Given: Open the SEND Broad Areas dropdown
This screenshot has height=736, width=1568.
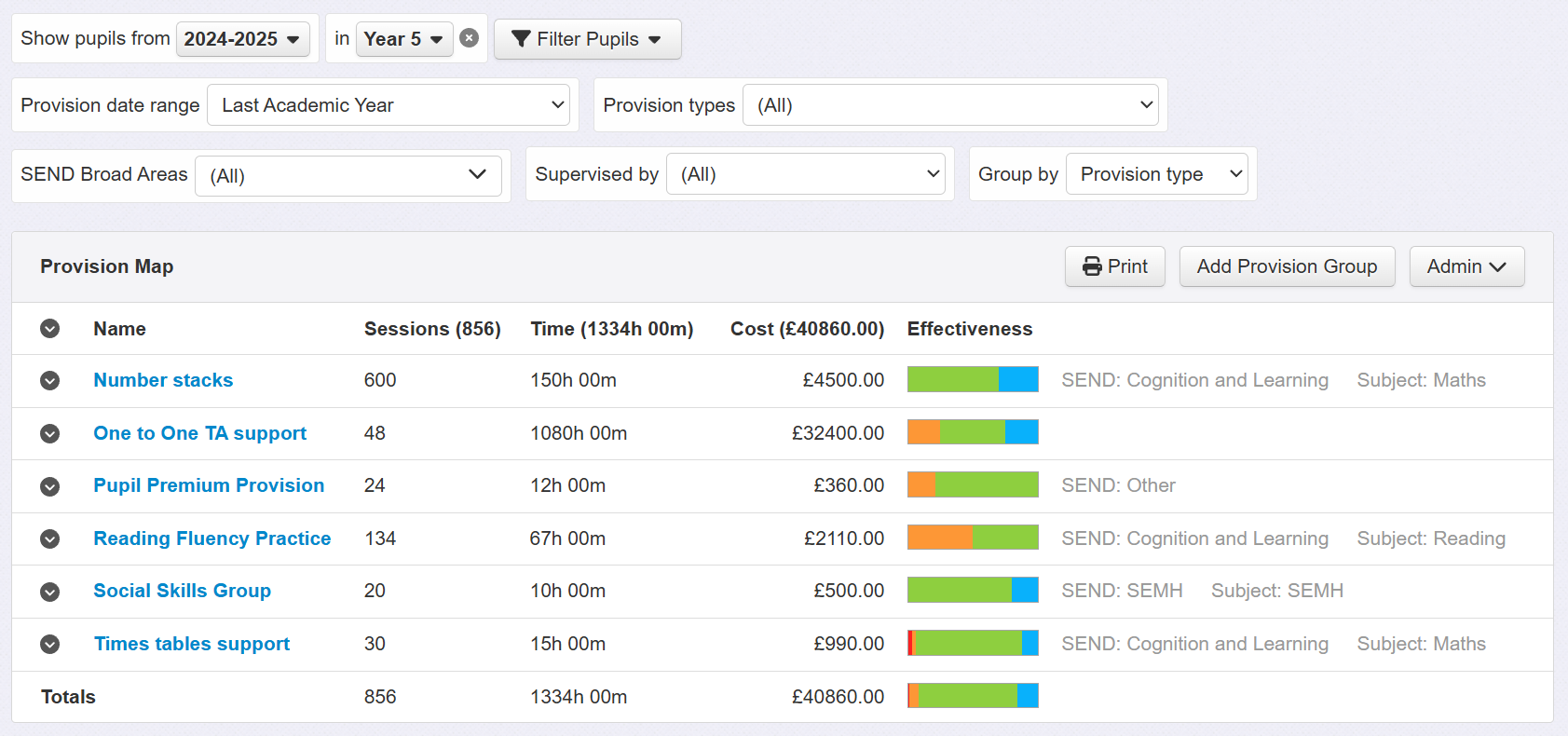Looking at the screenshot, I should tap(348, 175).
